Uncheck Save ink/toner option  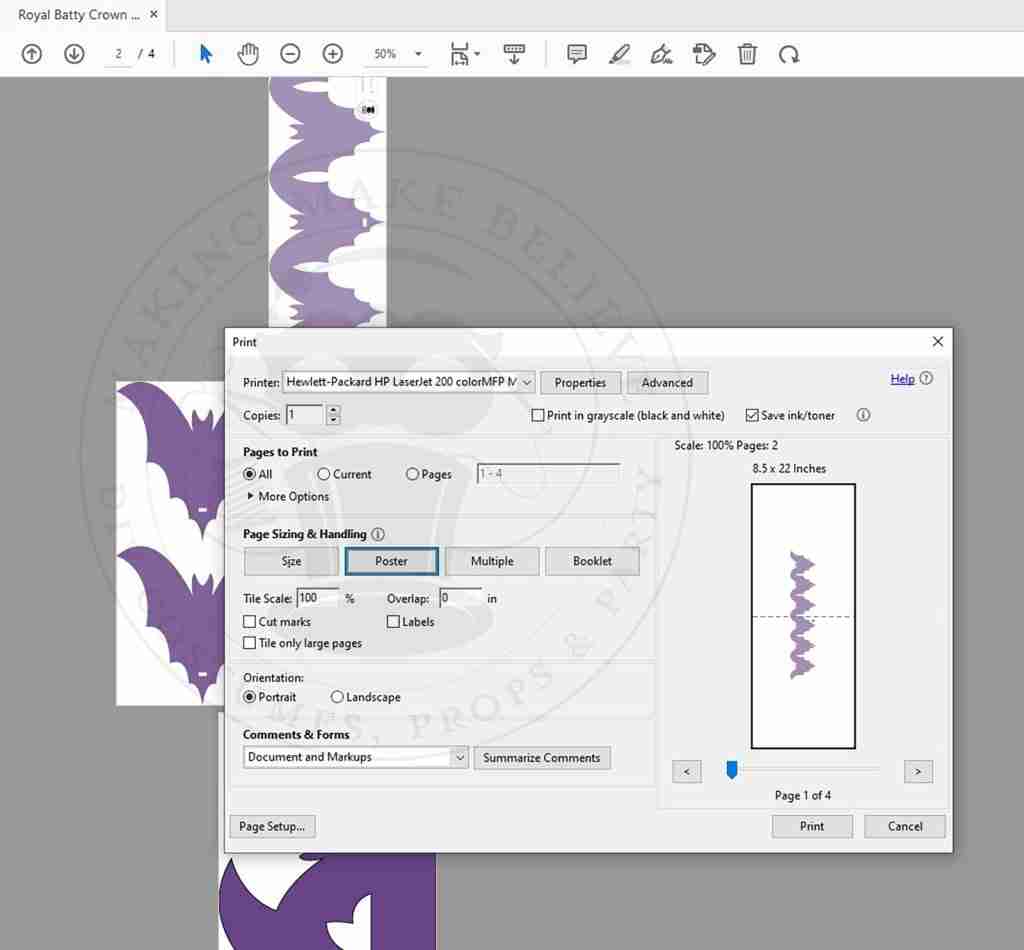[x=752, y=415]
